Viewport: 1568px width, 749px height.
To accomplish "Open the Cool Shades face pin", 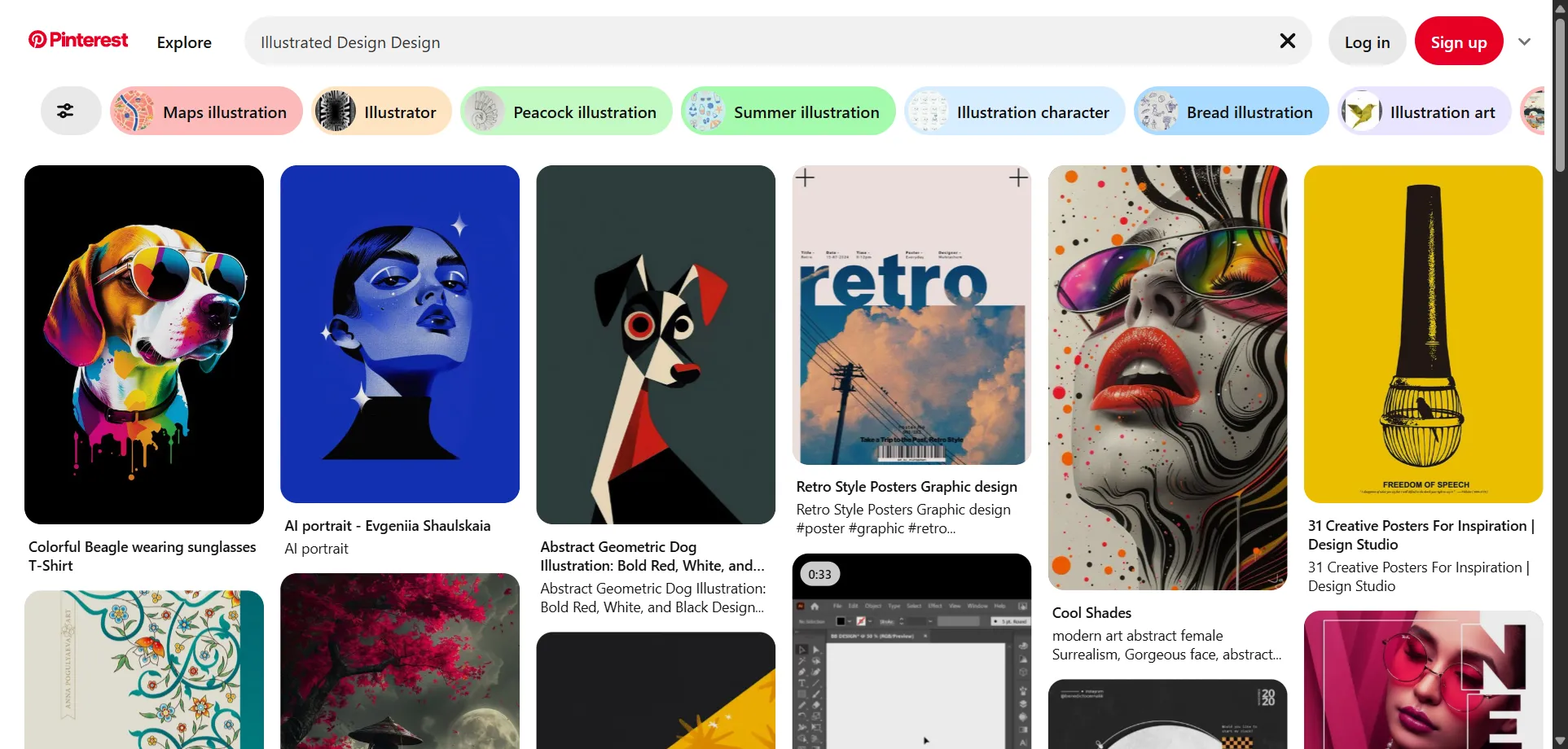I will (1167, 377).
